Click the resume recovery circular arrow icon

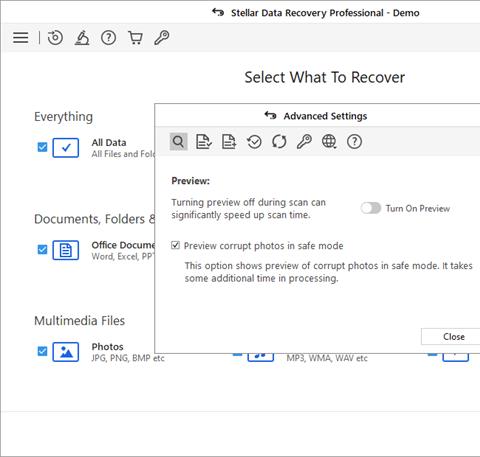55,37
